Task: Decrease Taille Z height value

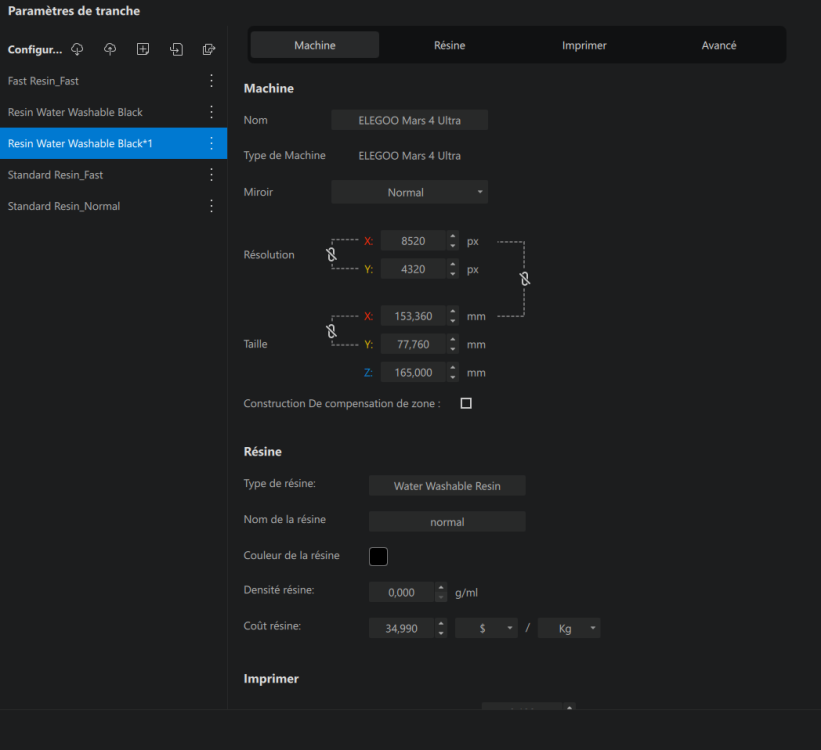Action: click(453, 378)
